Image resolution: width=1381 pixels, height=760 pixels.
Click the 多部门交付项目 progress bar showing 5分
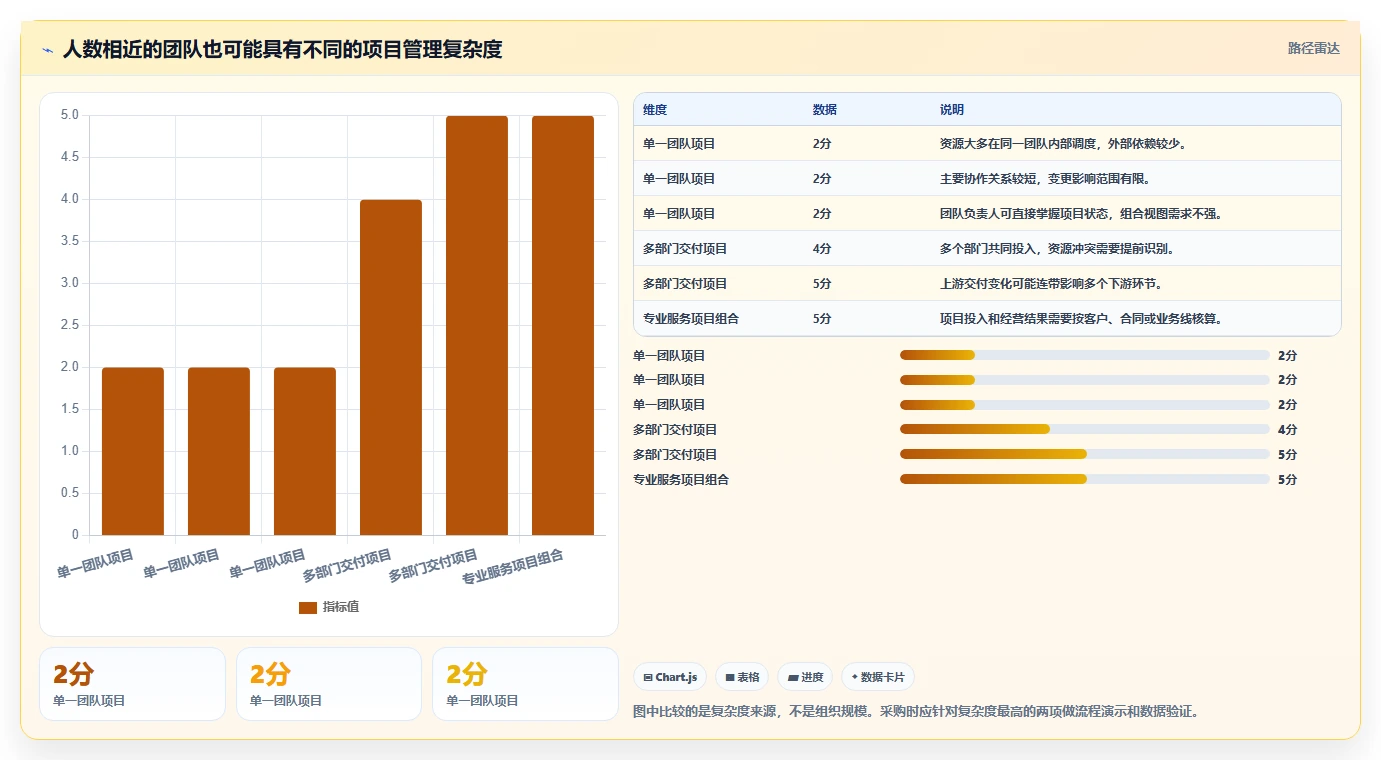click(1085, 454)
